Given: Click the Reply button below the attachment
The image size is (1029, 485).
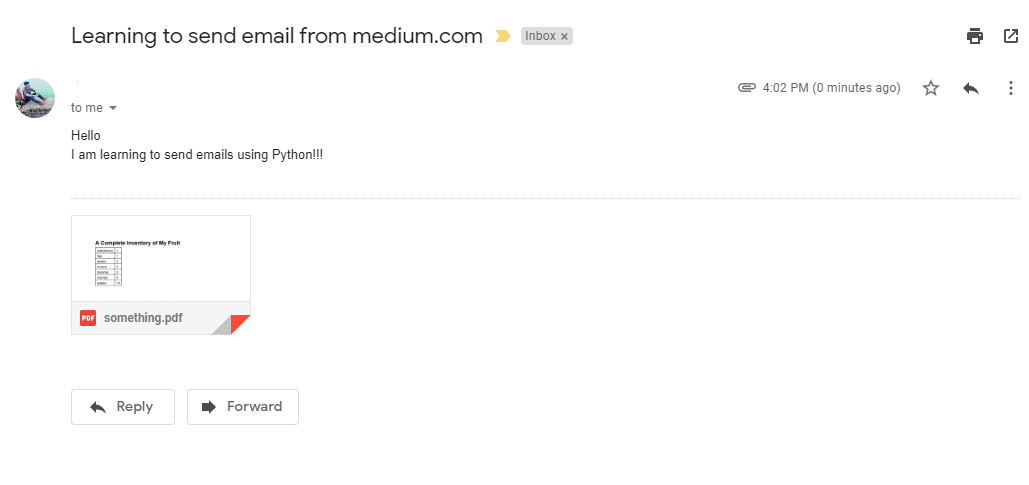Looking at the screenshot, I should [123, 407].
